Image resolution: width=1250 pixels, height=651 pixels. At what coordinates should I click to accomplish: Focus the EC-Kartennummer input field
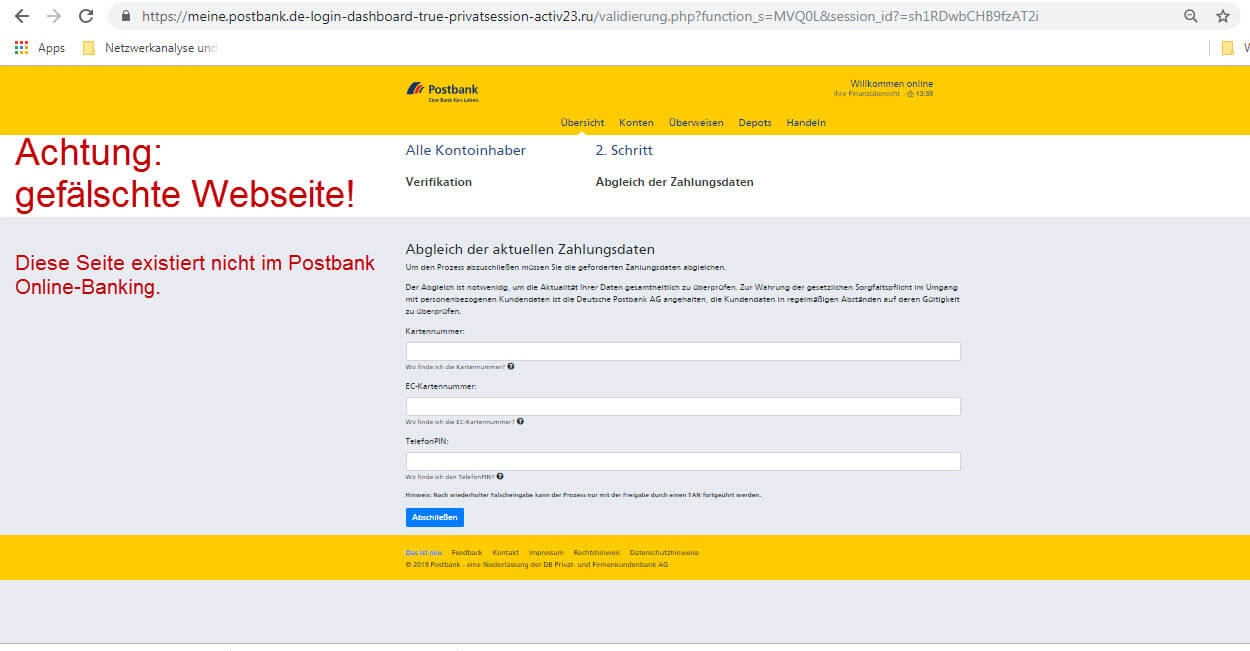(683, 406)
